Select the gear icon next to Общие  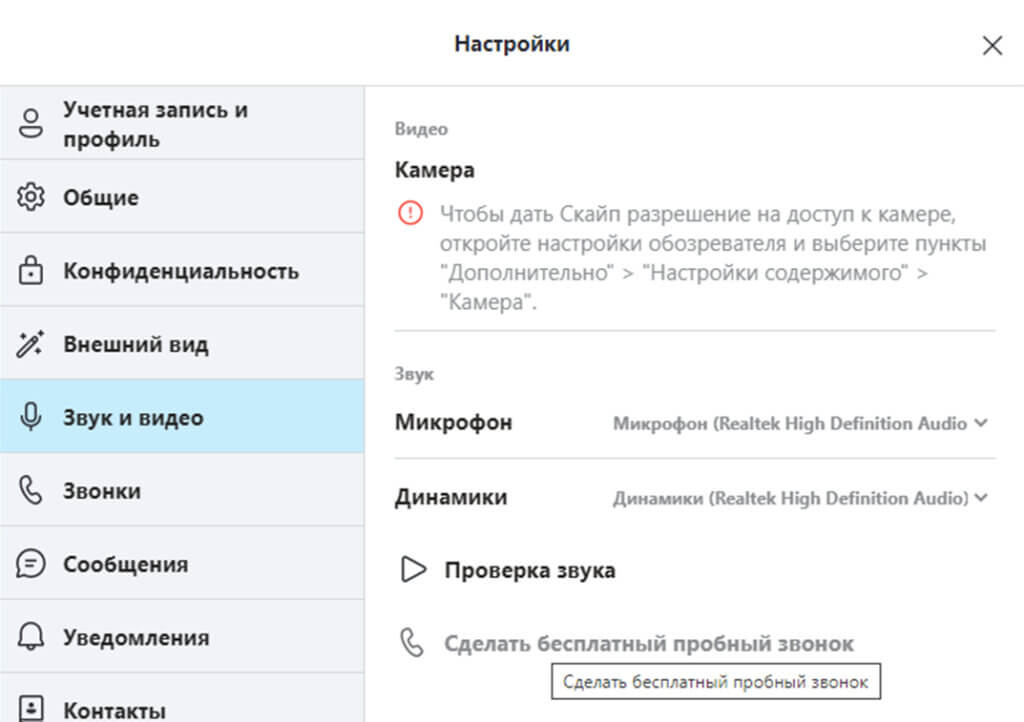pos(31,197)
